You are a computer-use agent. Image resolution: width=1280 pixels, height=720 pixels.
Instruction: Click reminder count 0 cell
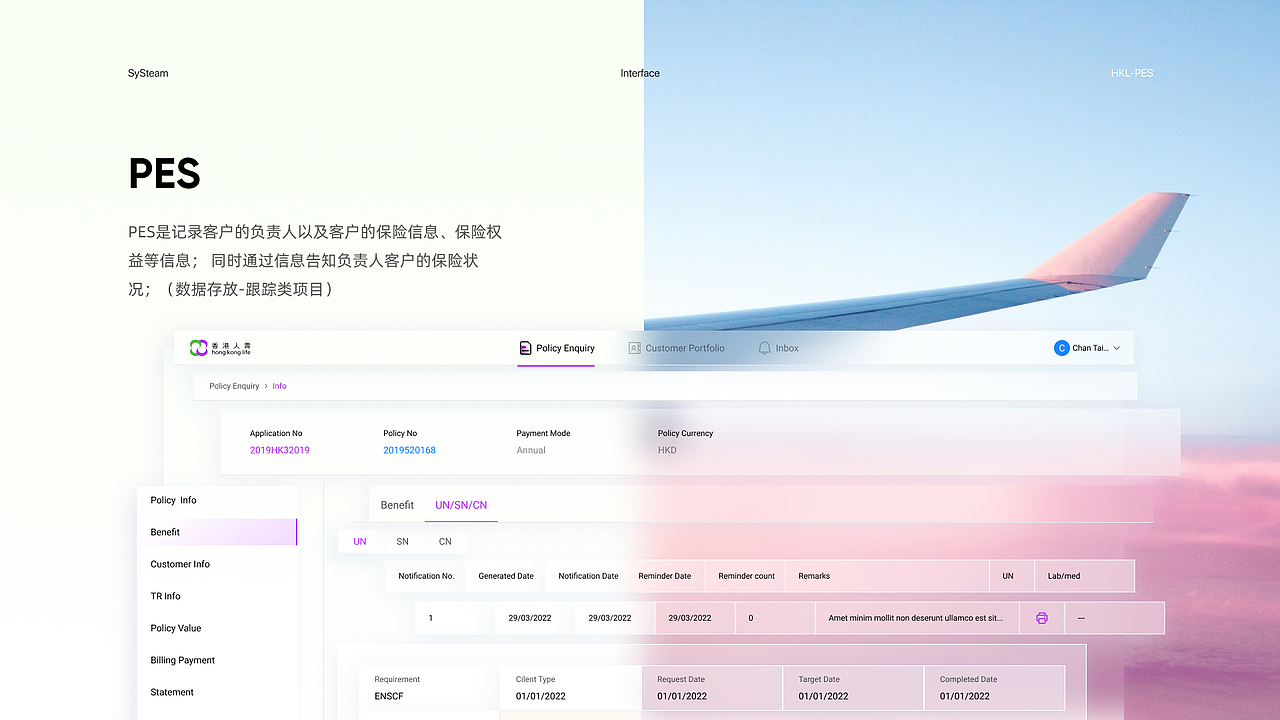(x=775, y=618)
